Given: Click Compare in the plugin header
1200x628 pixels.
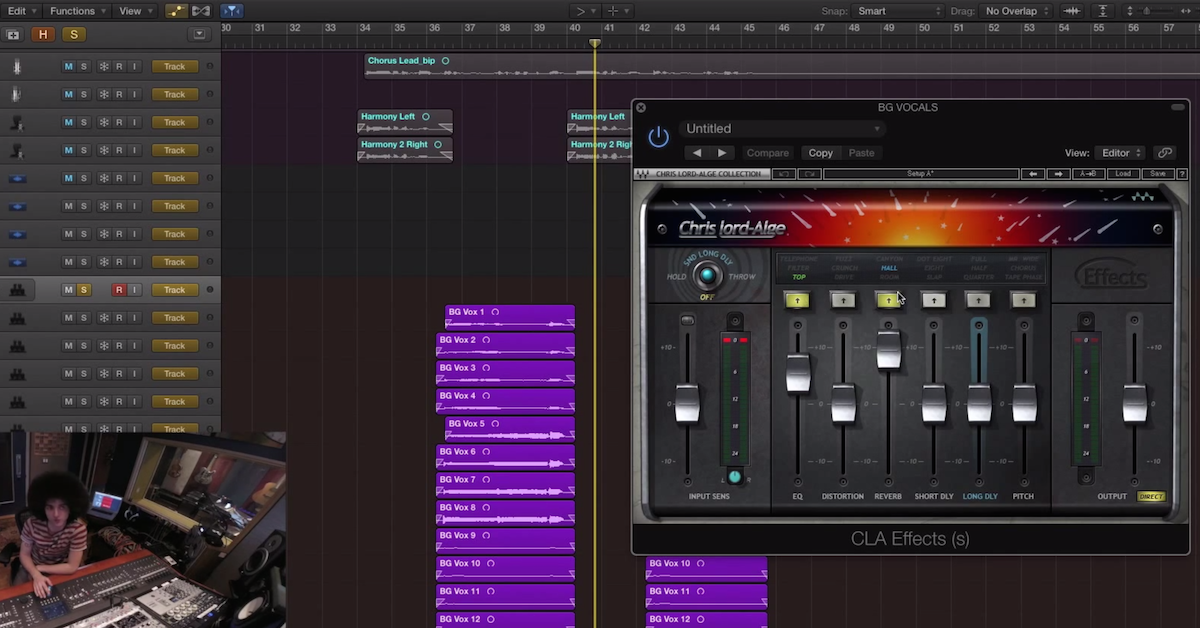Looking at the screenshot, I should coord(767,152).
